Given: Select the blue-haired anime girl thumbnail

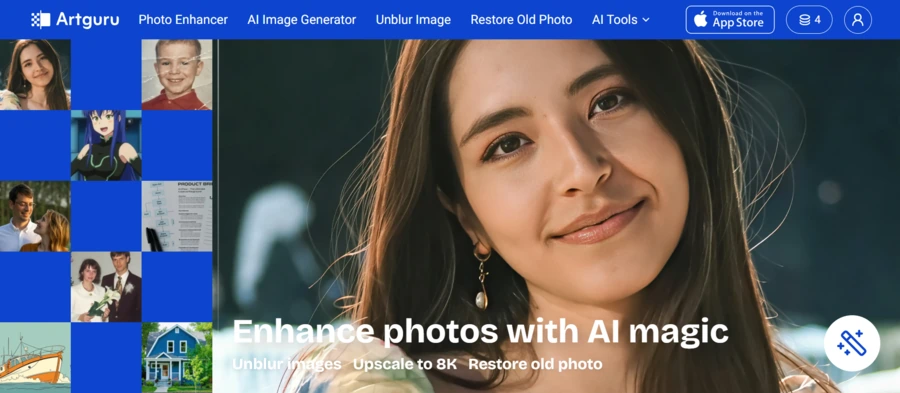Looking at the screenshot, I should coord(106,145).
